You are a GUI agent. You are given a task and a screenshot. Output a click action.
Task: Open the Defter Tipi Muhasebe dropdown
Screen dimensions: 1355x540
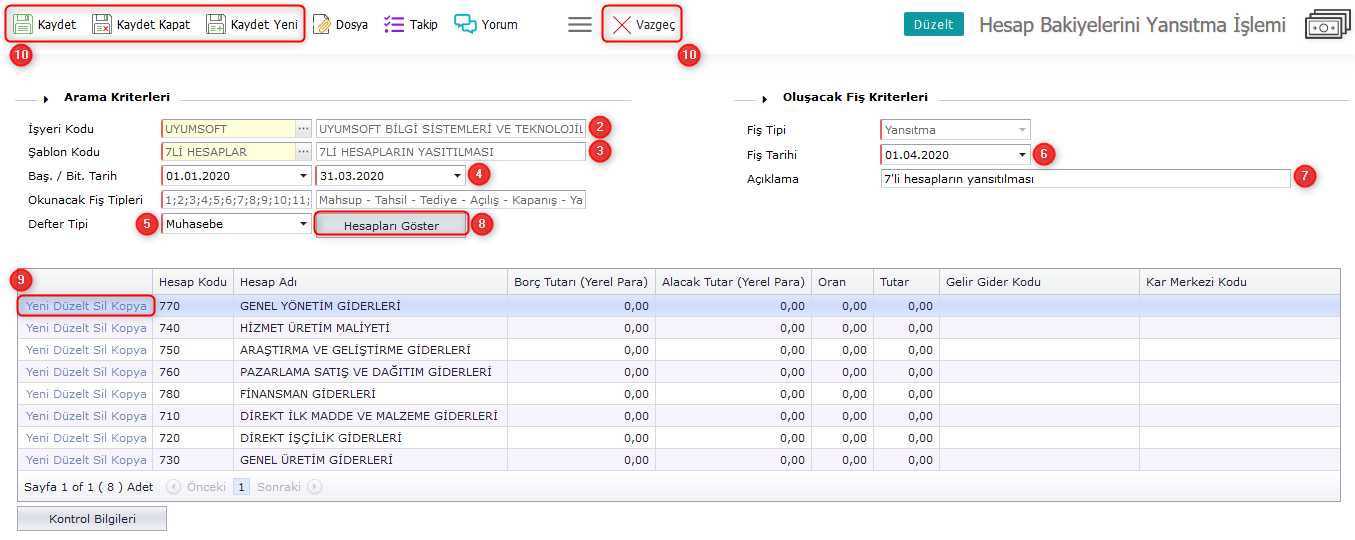pyautogui.click(x=303, y=224)
